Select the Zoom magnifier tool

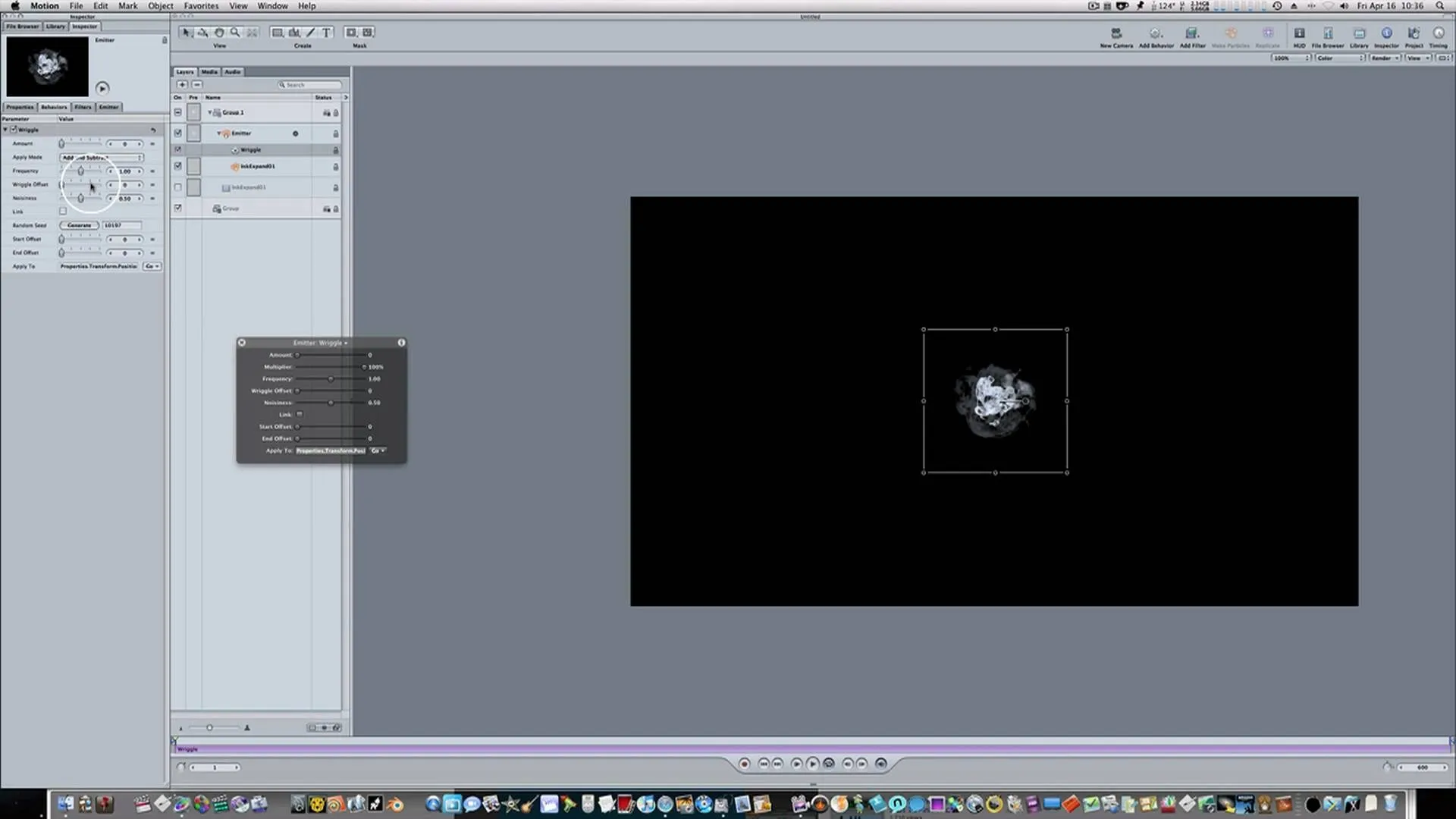click(235, 33)
